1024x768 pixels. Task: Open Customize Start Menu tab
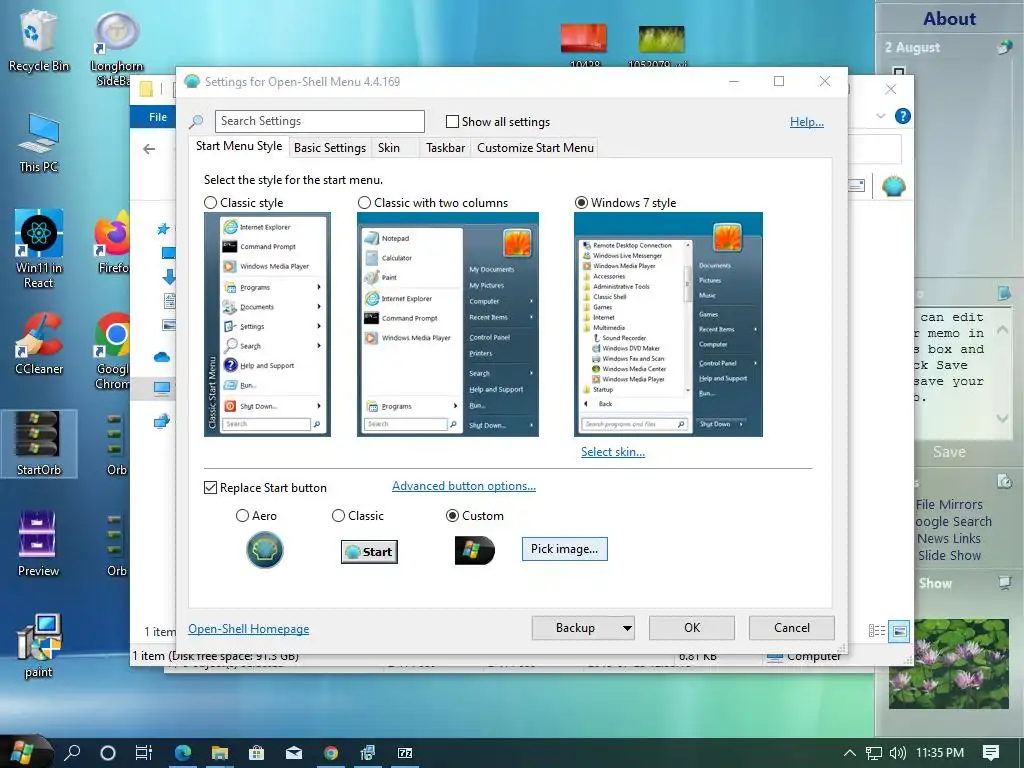536,148
